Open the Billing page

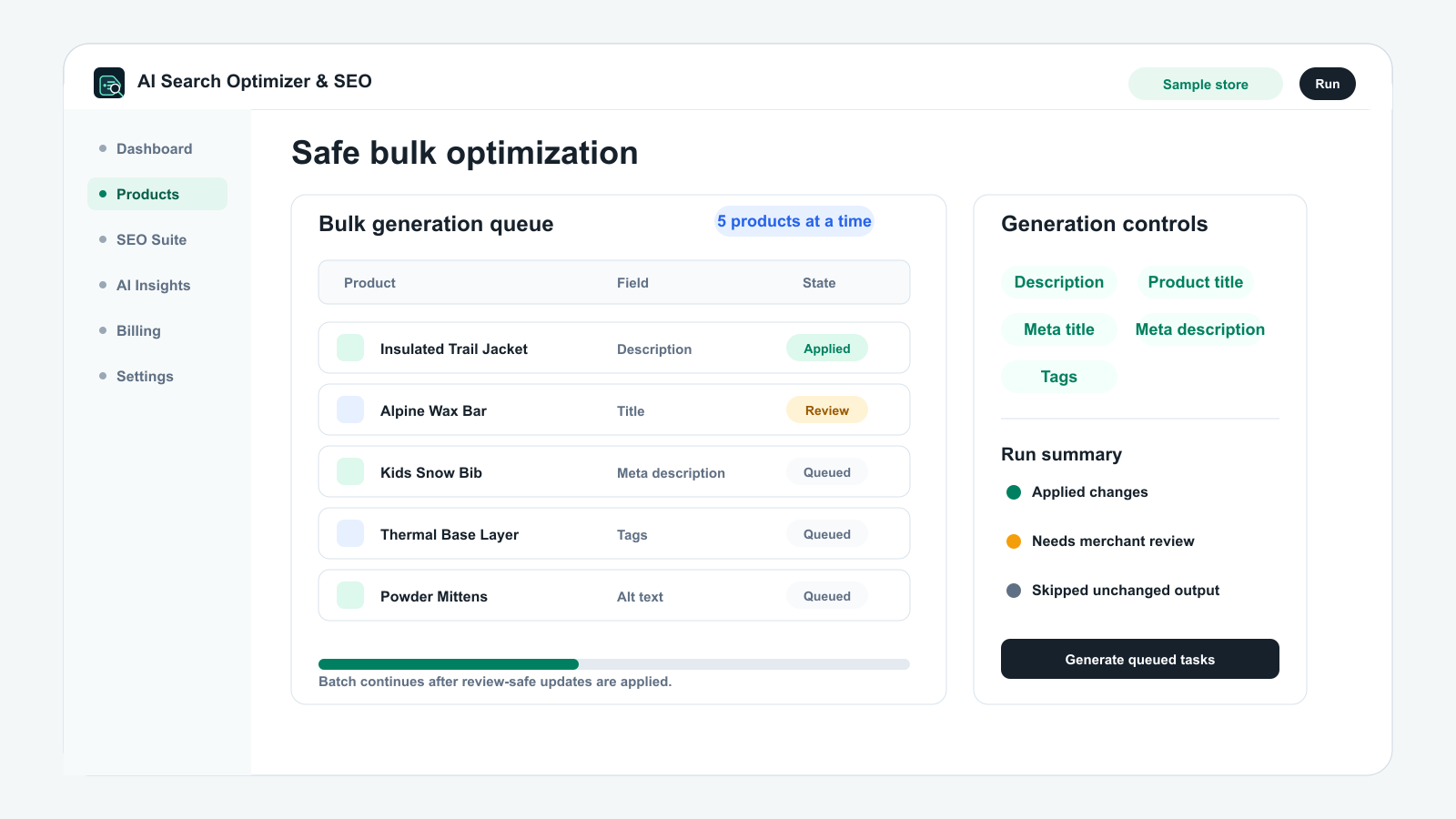tap(157, 330)
